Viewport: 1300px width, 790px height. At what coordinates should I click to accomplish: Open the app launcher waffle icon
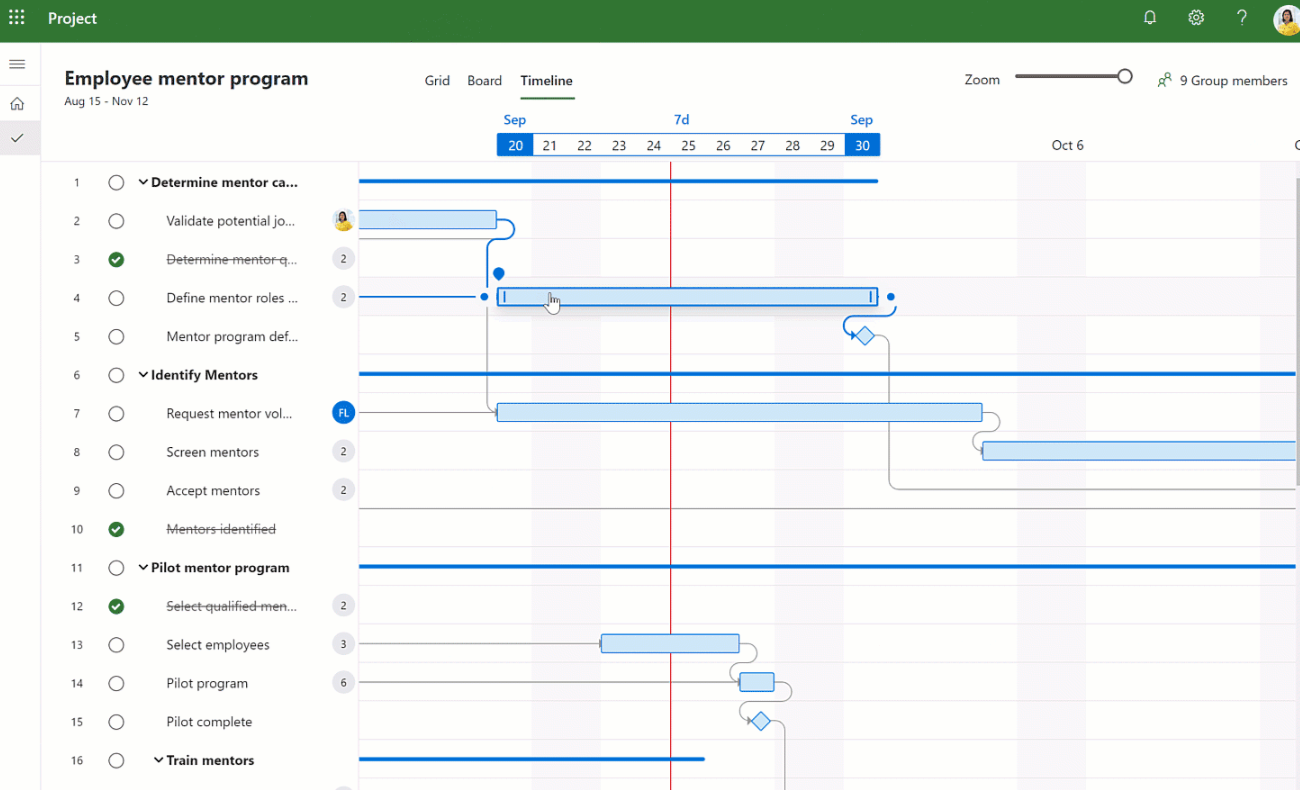(17, 18)
